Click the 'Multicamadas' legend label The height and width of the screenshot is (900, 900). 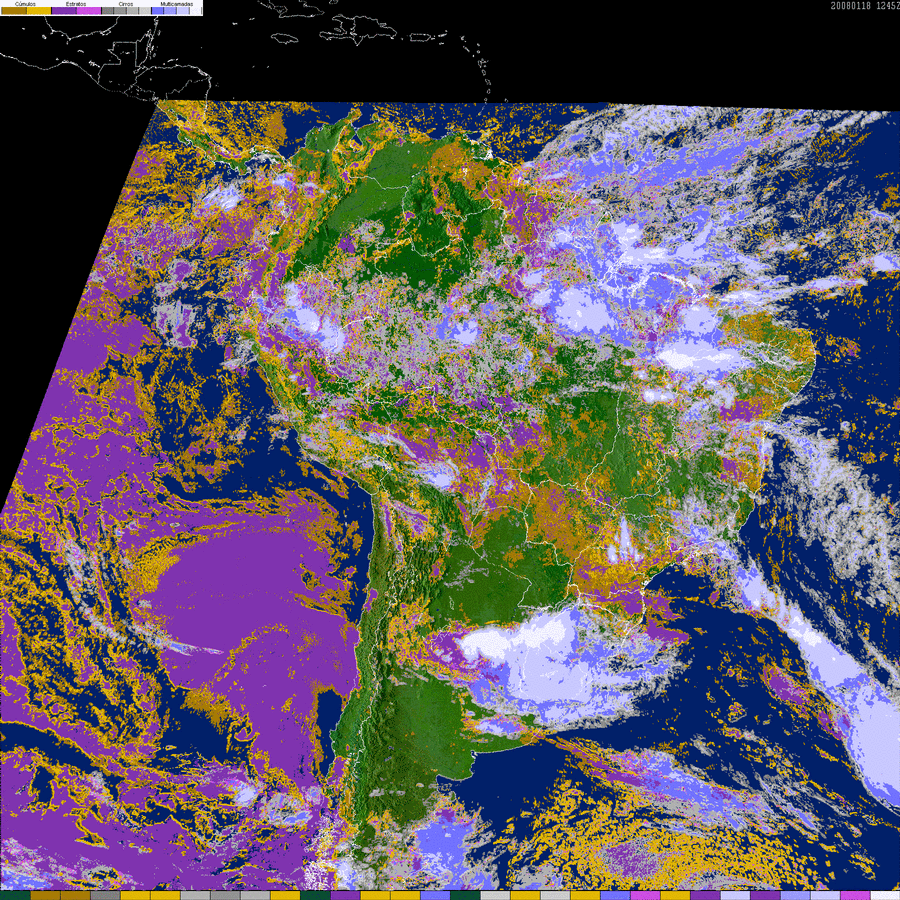tap(177, 4)
